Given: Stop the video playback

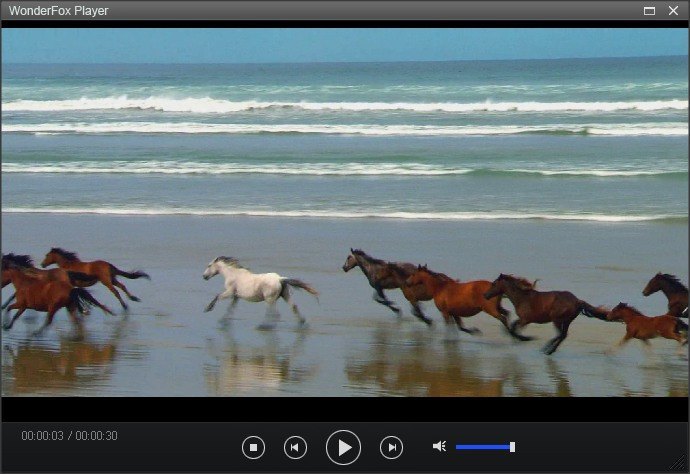Looking at the screenshot, I should tap(253, 447).
